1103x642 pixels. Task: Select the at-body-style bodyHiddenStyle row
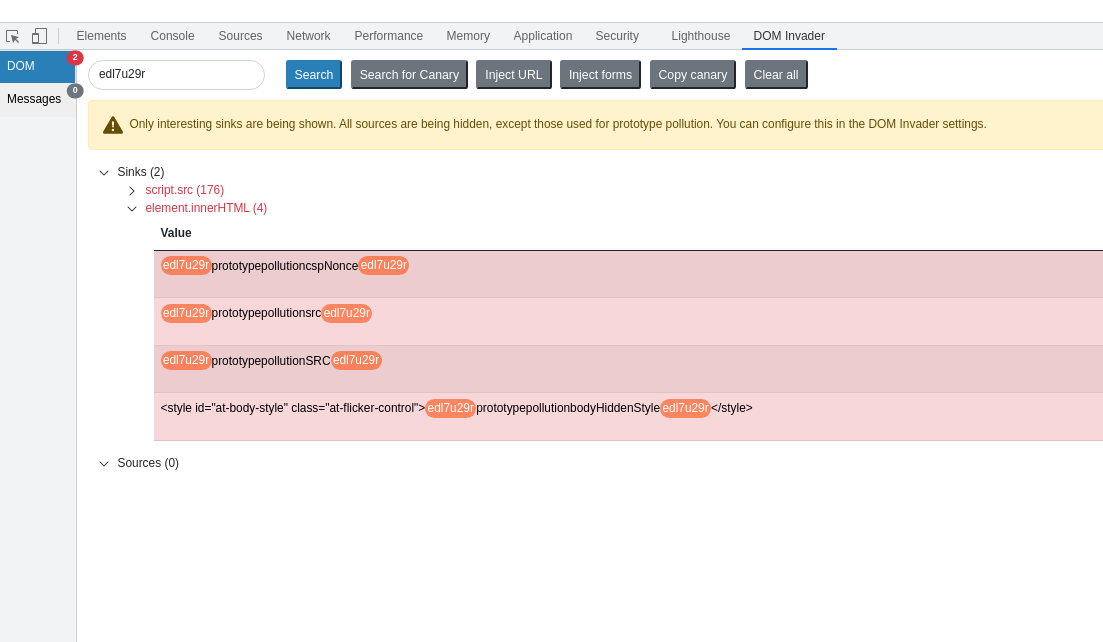628,416
